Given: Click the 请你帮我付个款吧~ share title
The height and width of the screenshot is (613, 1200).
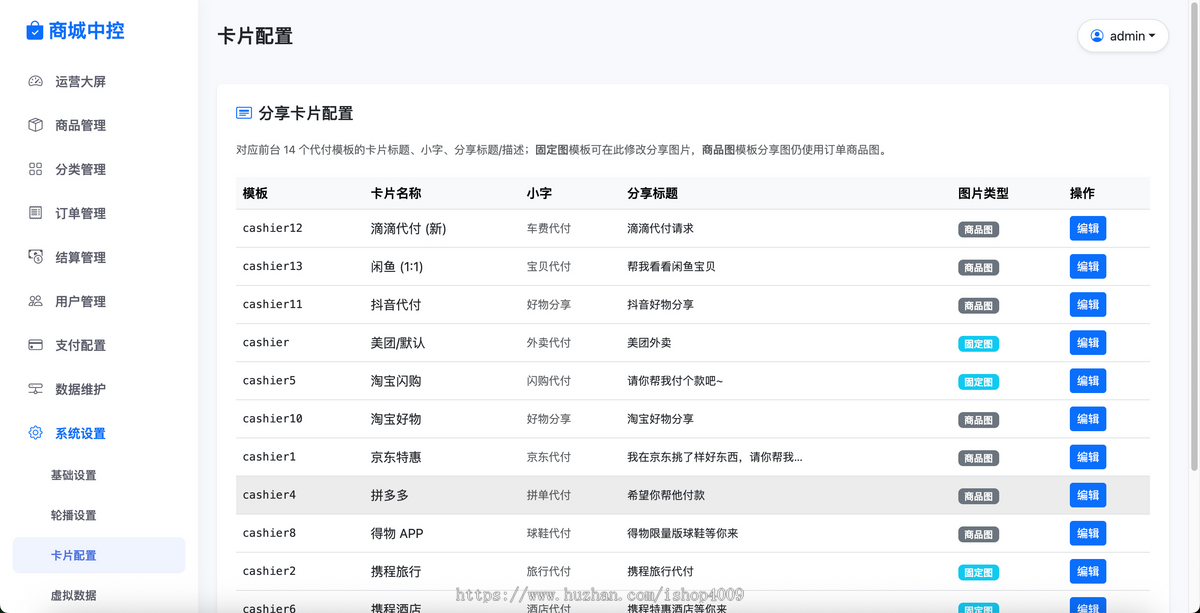Looking at the screenshot, I should coord(675,381).
